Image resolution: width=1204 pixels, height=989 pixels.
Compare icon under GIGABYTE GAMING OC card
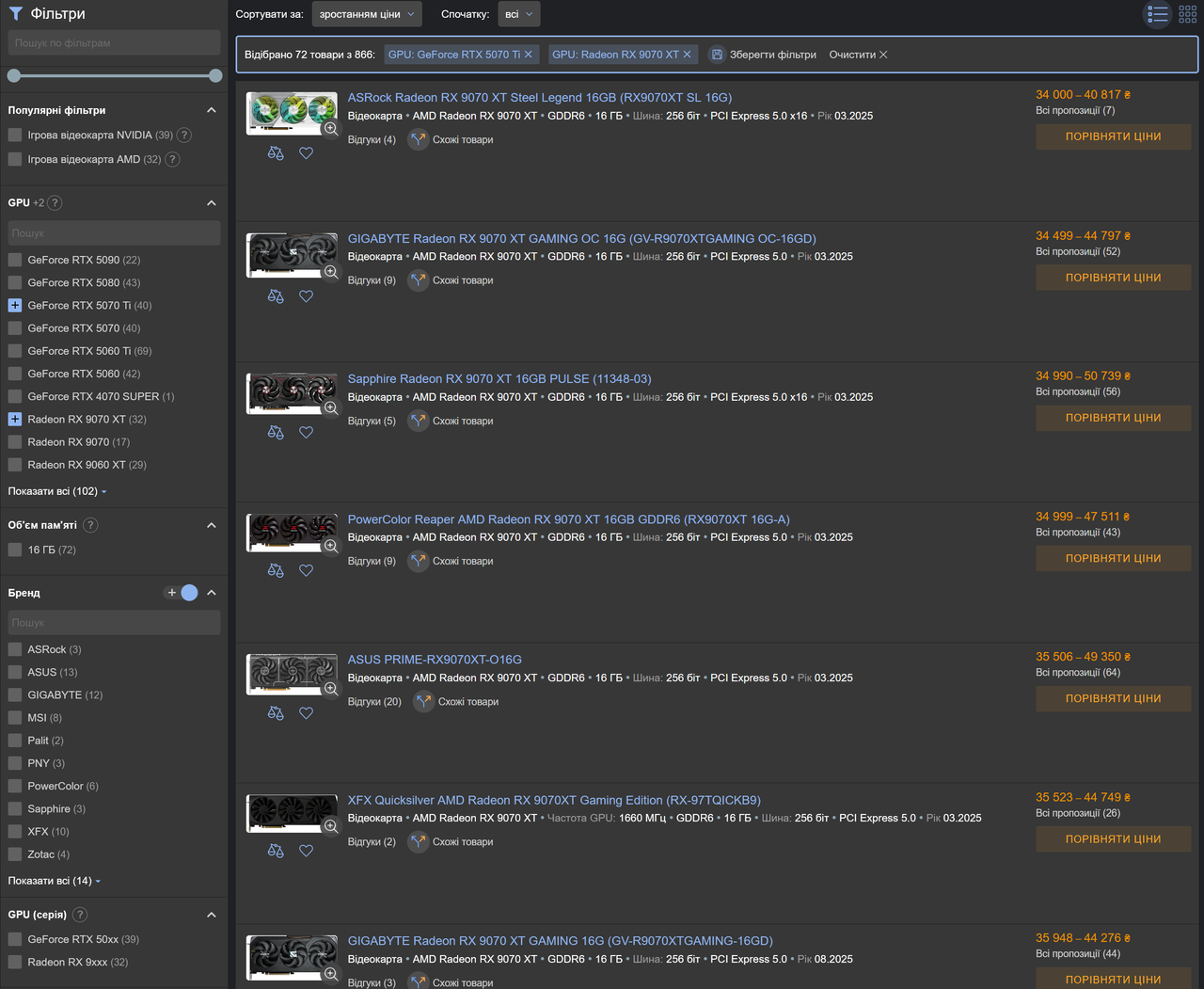tap(276, 295)
